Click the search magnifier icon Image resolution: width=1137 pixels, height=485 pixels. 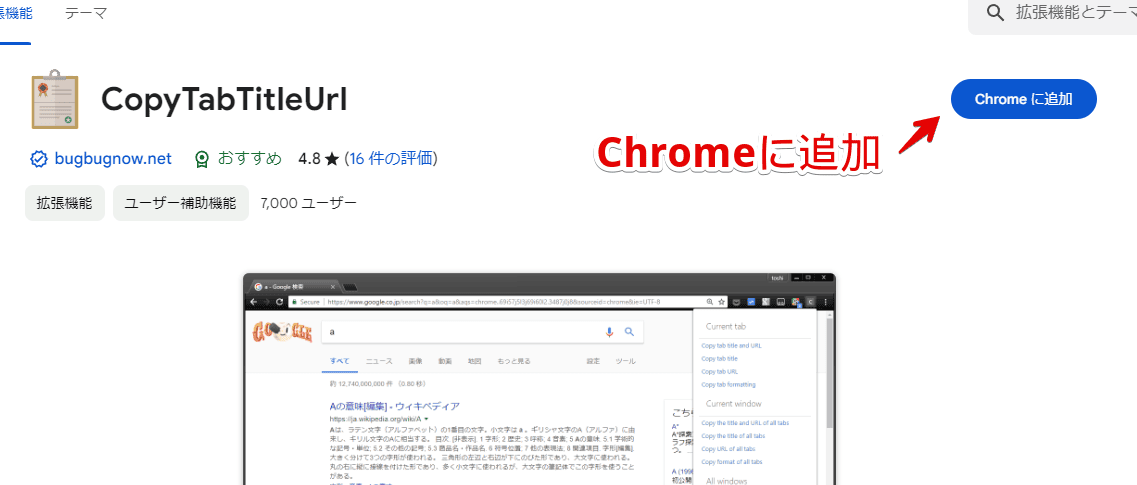(x=995, y=12)
